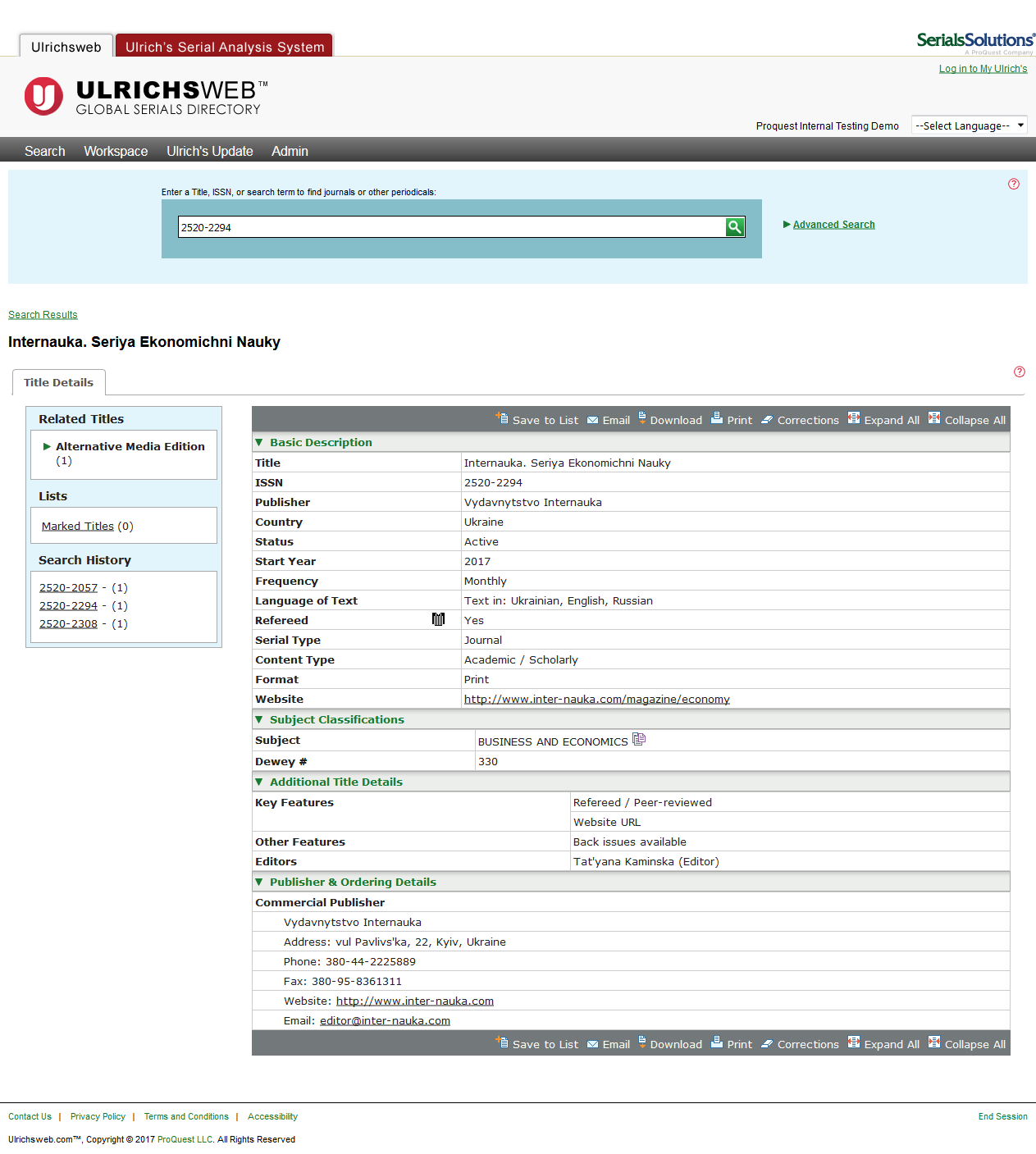Open the Privacy Policy footer link
Viewport: 1036px width, 1154px height.
coord(98,1116)
